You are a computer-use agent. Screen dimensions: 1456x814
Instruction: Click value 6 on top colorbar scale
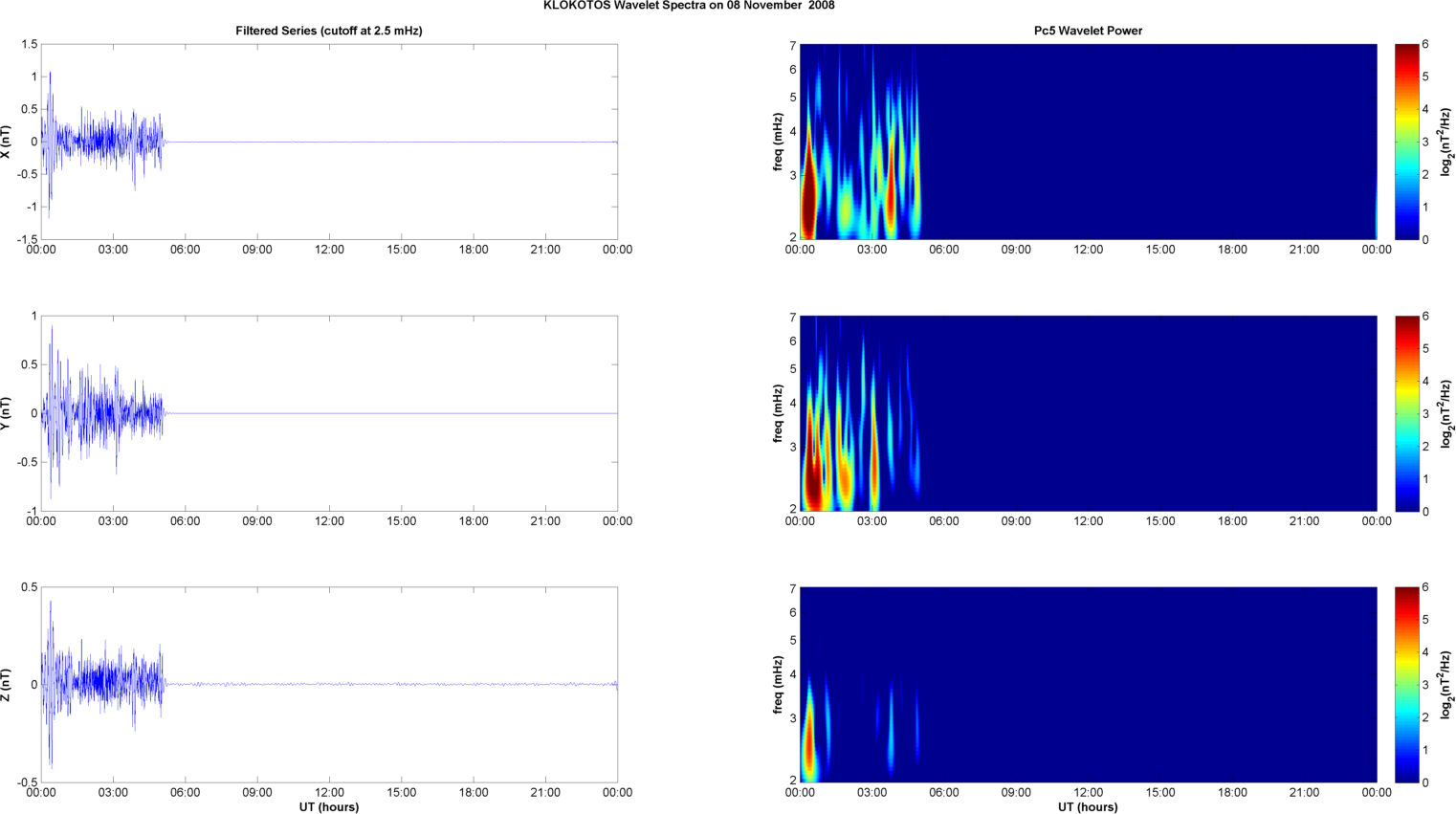1425,45
